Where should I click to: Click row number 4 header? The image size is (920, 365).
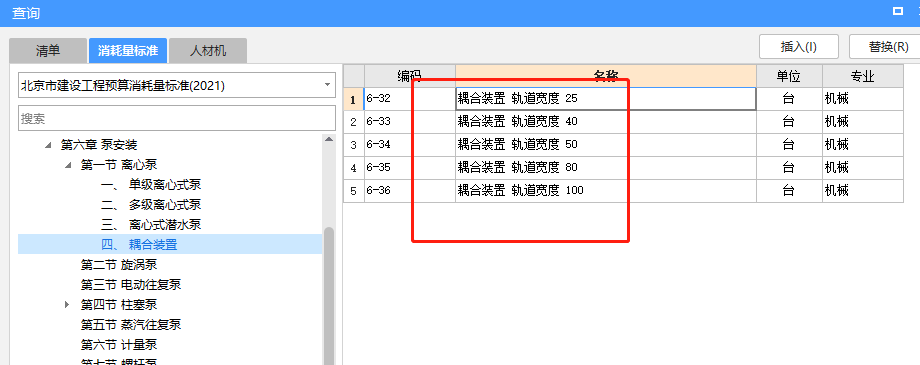coord(353,167)
